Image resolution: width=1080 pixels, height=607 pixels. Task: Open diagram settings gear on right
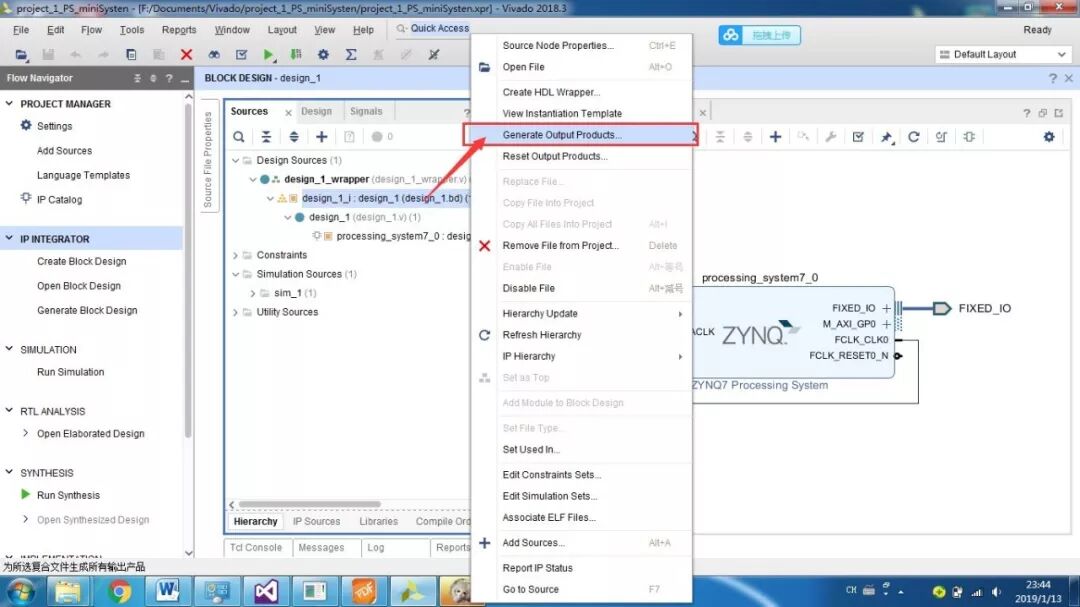1049,136
